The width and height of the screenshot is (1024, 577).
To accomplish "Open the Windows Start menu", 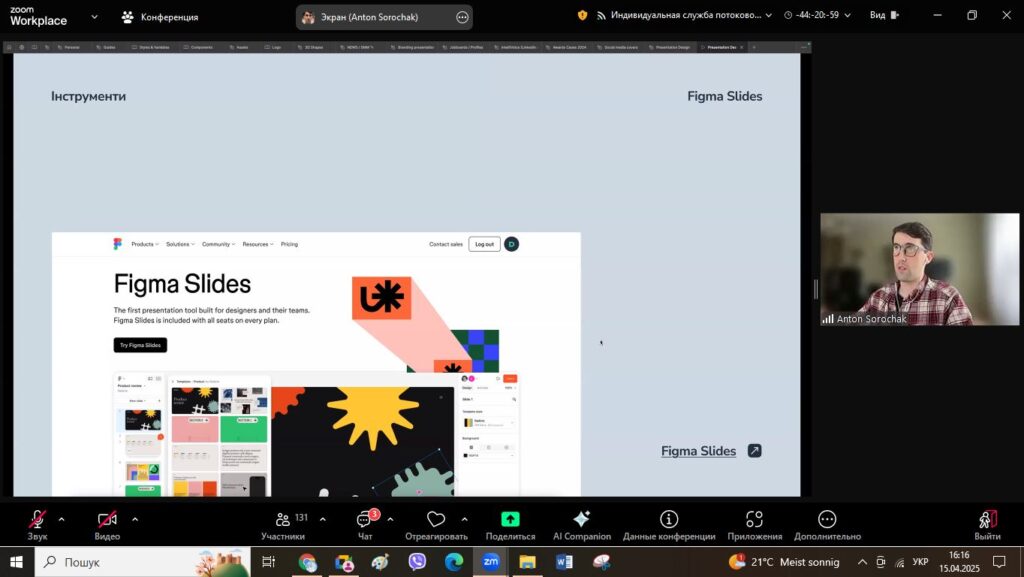I will coord(16,562).
